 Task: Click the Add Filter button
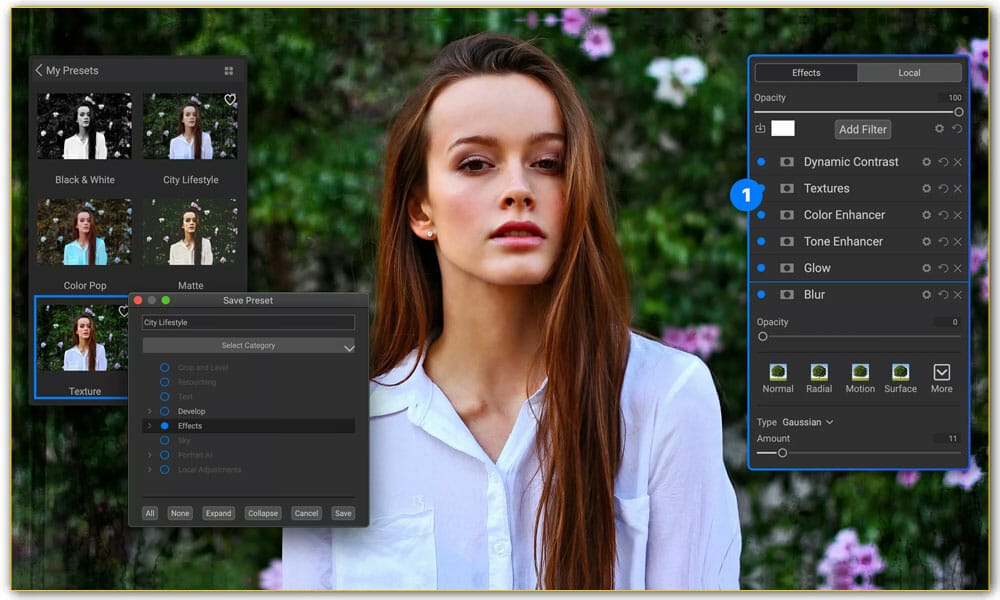862,129
